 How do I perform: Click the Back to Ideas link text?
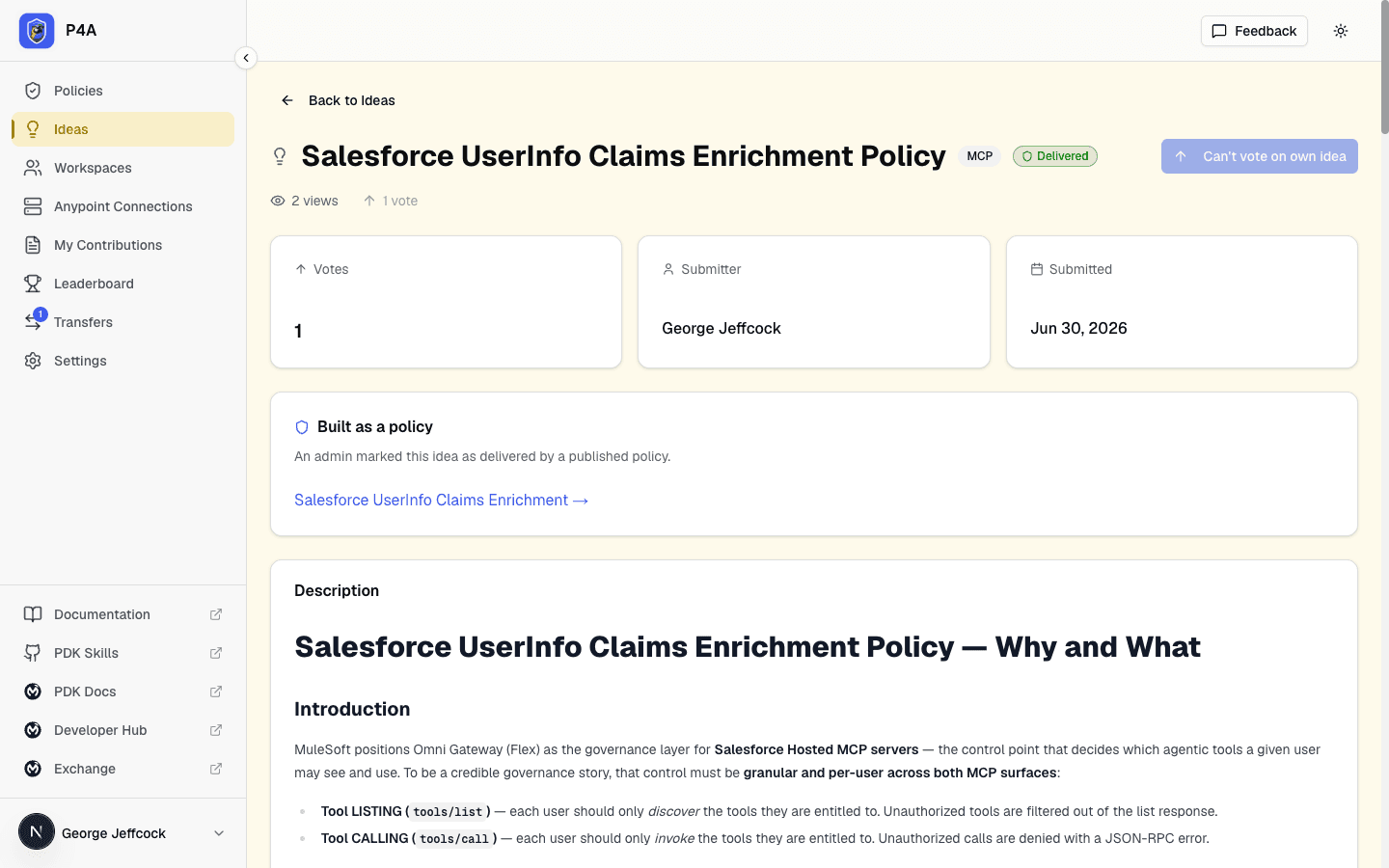[352, 100]
